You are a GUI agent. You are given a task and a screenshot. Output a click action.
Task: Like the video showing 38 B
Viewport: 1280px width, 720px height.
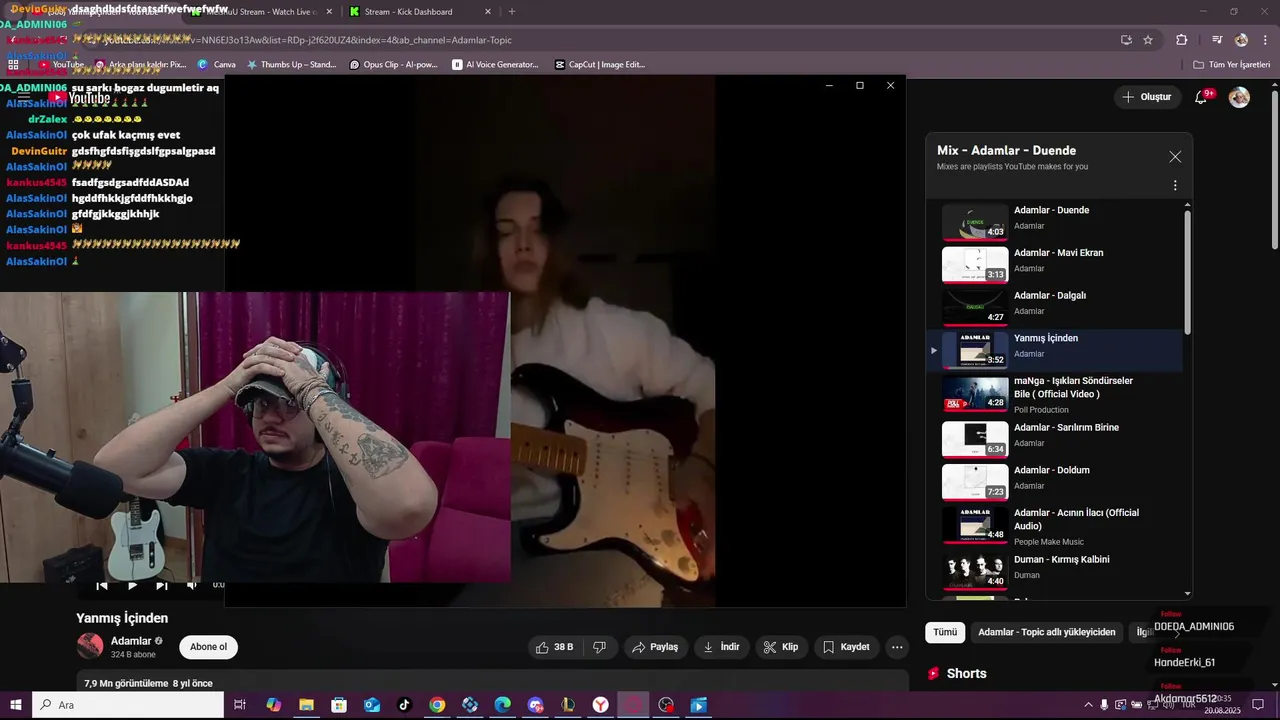[x=554, y=647]
